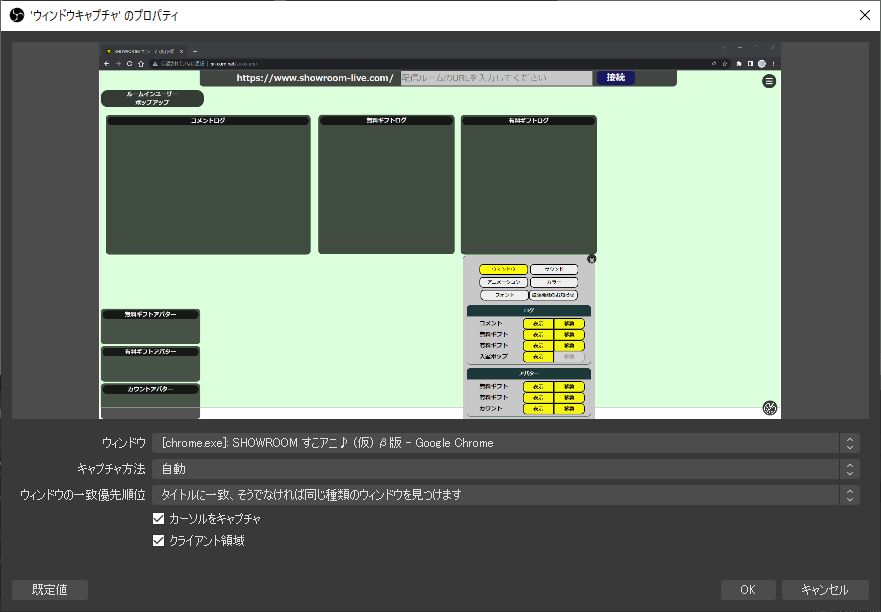881x612 pixels.
Task: Click Chrome's profile avatar icon
Action: 762,64
